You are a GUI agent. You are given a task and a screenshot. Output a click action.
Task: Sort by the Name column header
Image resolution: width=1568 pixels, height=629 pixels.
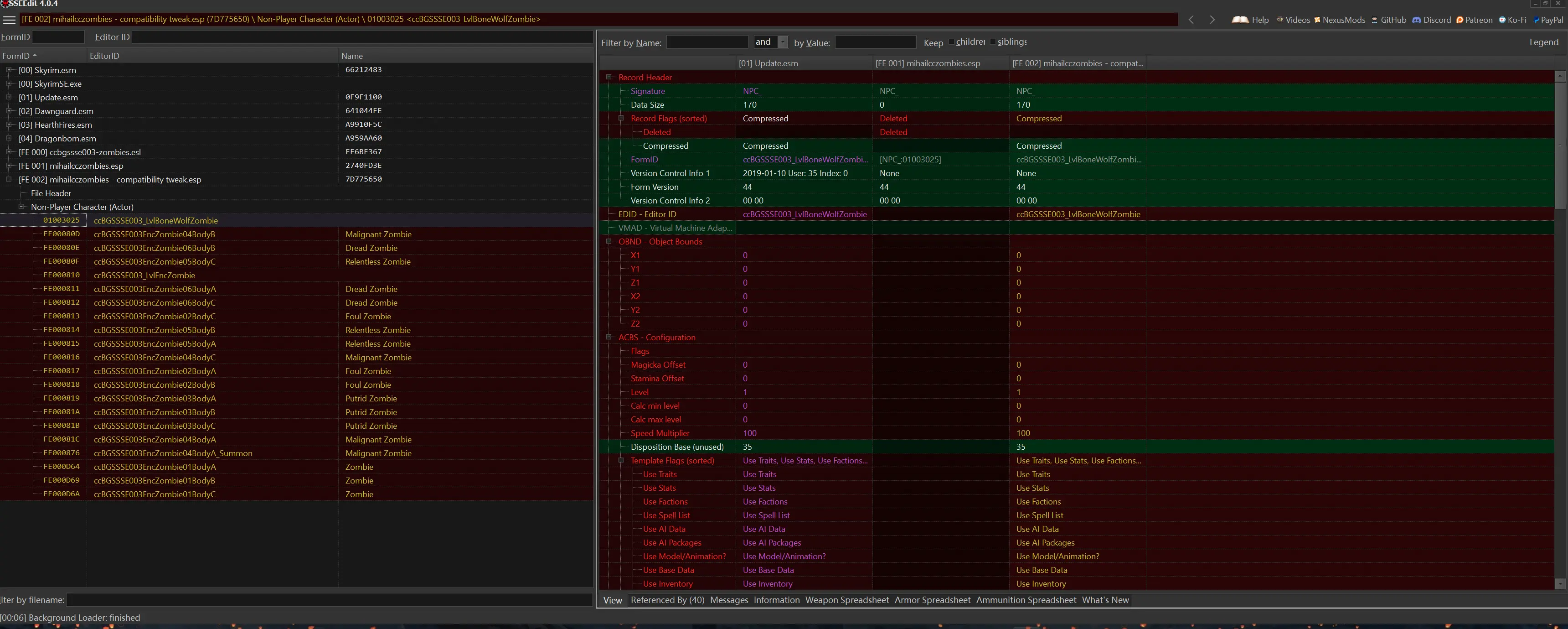tap(466, 55)
